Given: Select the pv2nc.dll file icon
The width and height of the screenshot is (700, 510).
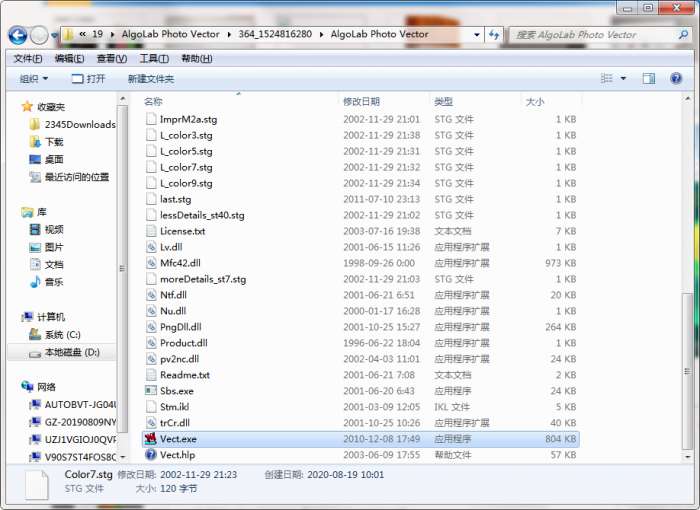Looking at the screenshot, I should (x=151, y=359).
